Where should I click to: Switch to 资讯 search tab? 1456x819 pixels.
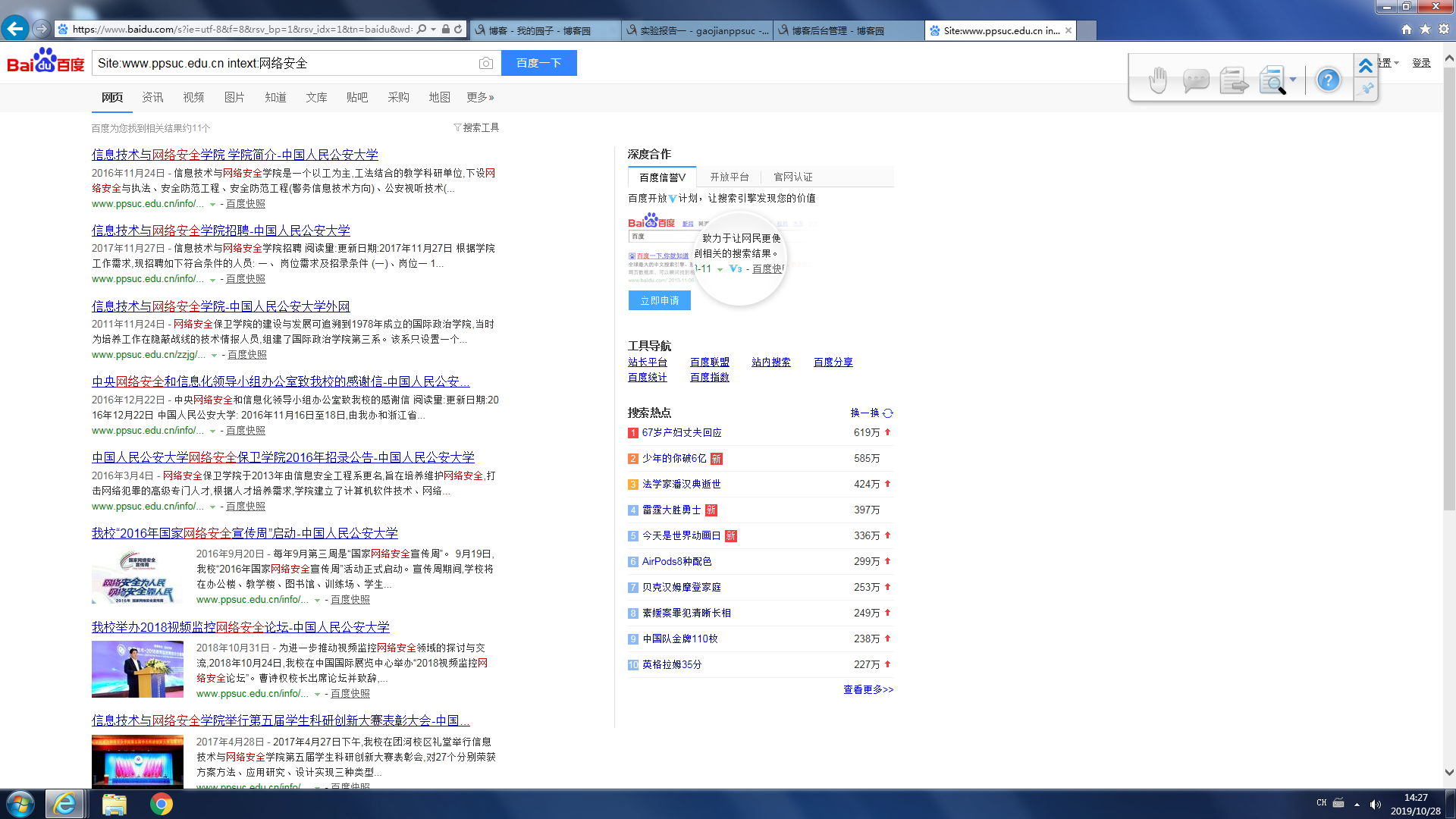152,97
